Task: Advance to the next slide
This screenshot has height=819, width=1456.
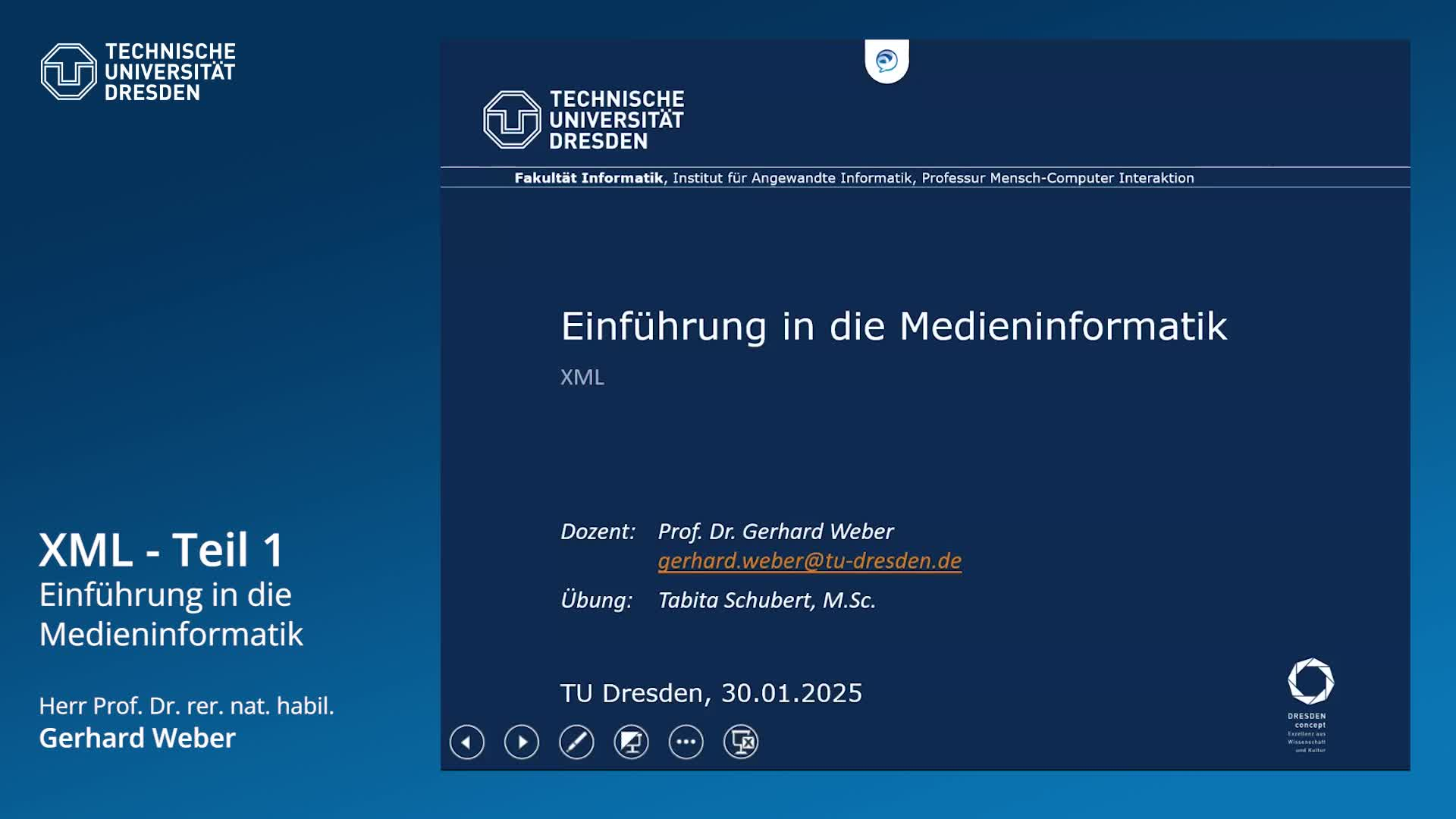Action: click(521, 742)
